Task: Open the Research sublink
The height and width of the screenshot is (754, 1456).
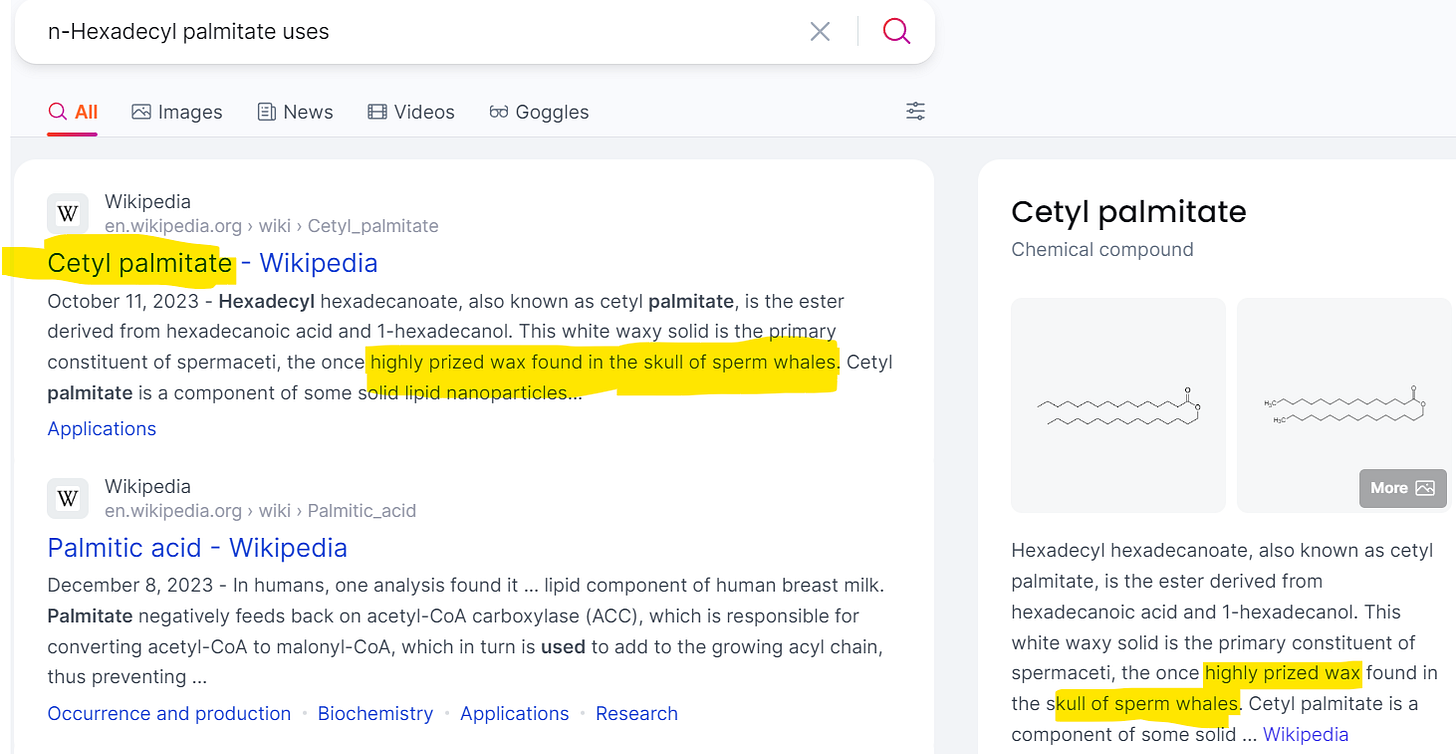Action: (x=636, y=714)
